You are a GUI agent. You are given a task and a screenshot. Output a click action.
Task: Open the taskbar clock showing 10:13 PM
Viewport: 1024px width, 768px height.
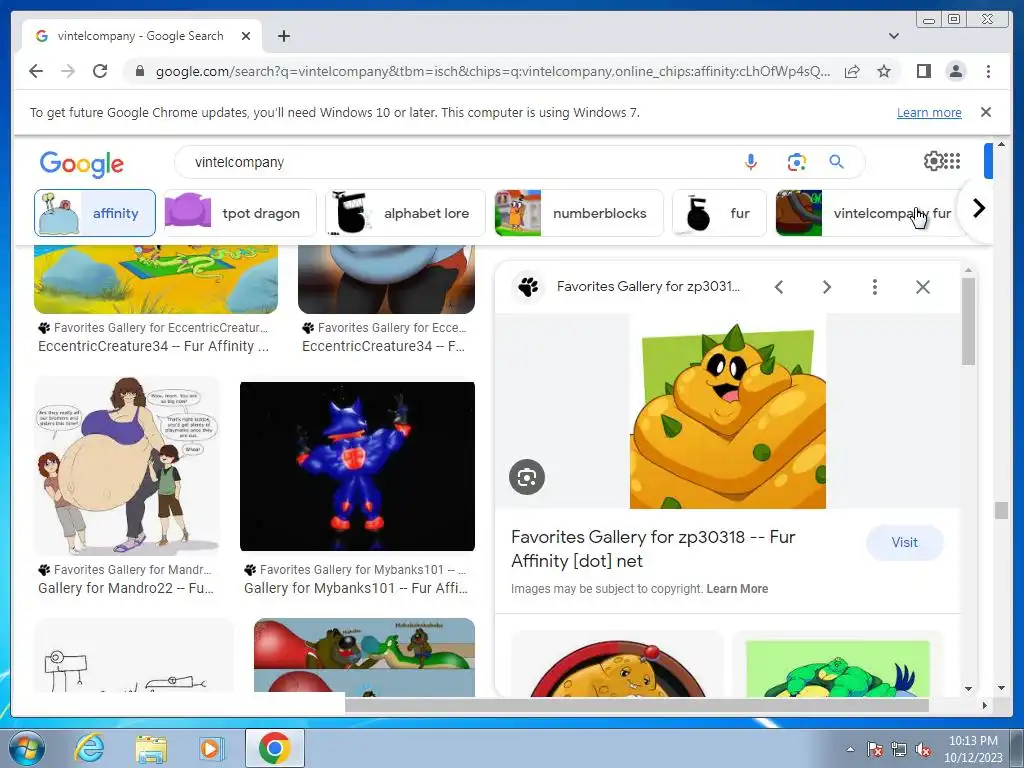click(973, 749)
